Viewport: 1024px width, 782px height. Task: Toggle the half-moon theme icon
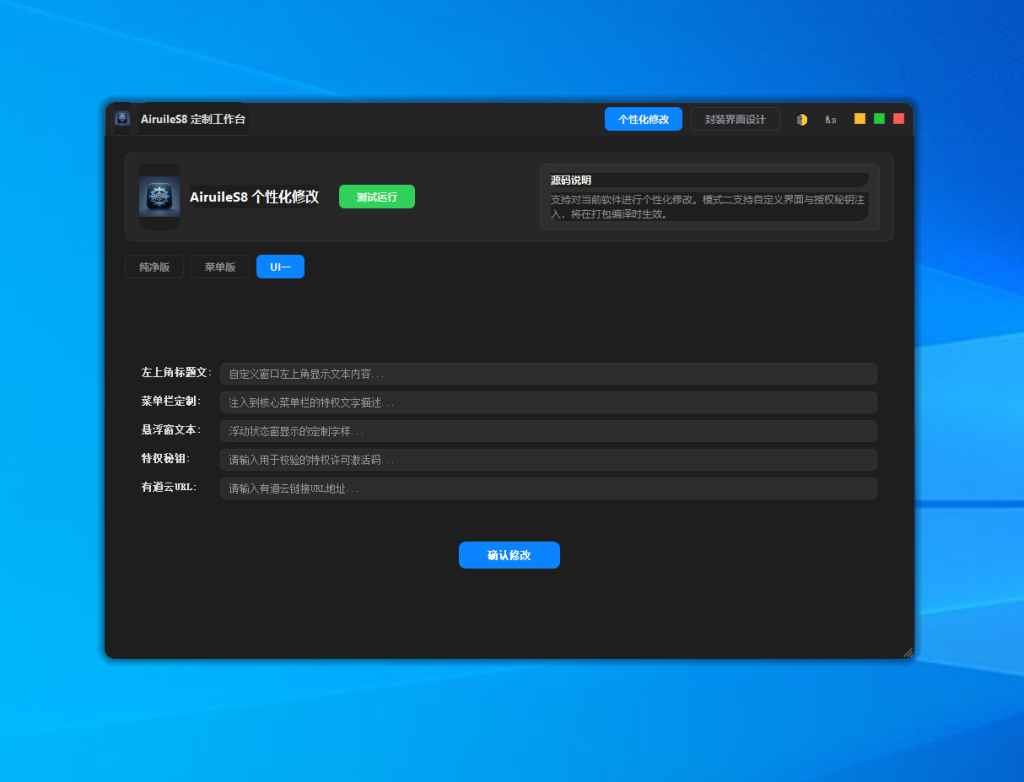(802, 120)
